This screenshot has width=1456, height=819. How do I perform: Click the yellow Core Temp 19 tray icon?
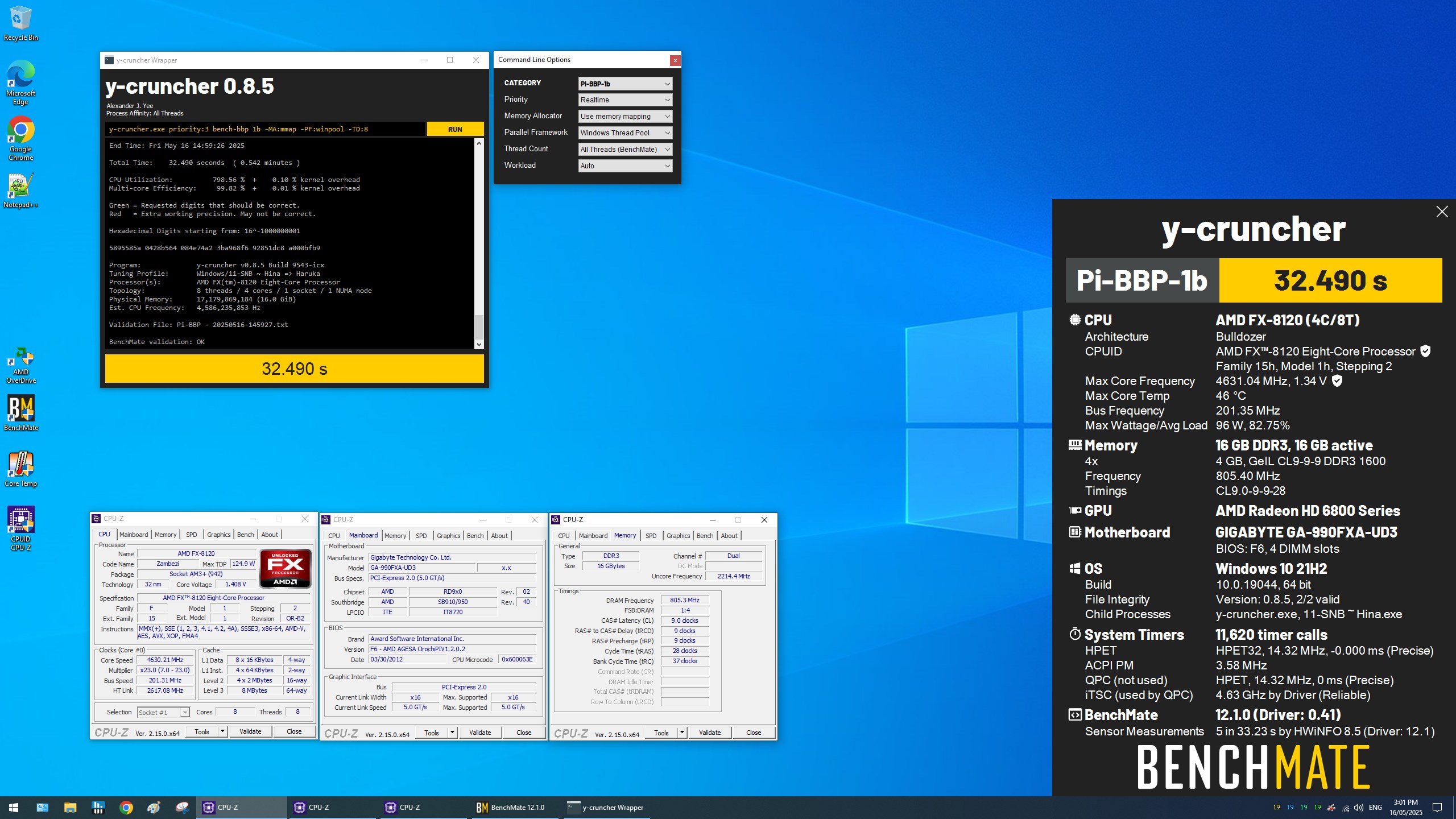click(x=1276, y=807)
